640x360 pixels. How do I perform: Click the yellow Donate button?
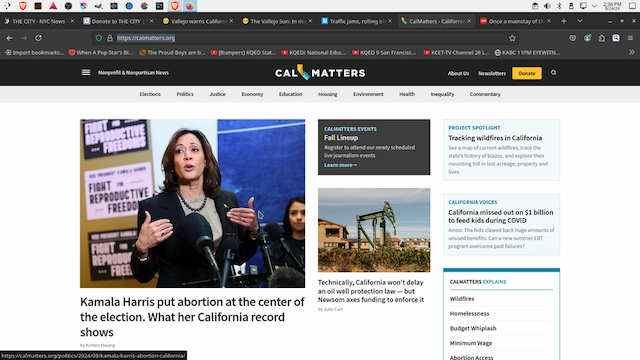click(527, 73)
